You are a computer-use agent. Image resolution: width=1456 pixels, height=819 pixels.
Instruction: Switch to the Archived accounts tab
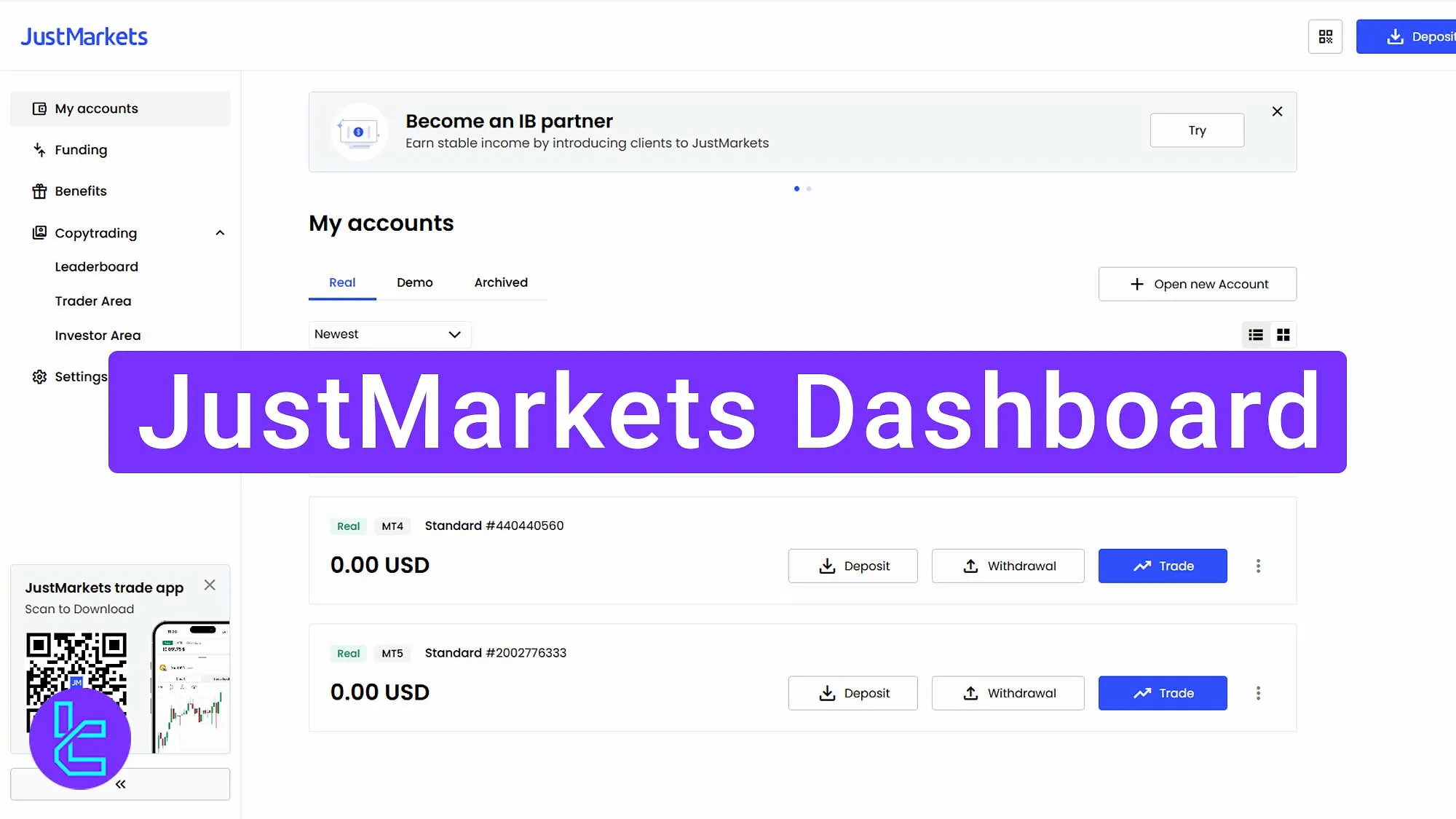[x=501, y=282]
